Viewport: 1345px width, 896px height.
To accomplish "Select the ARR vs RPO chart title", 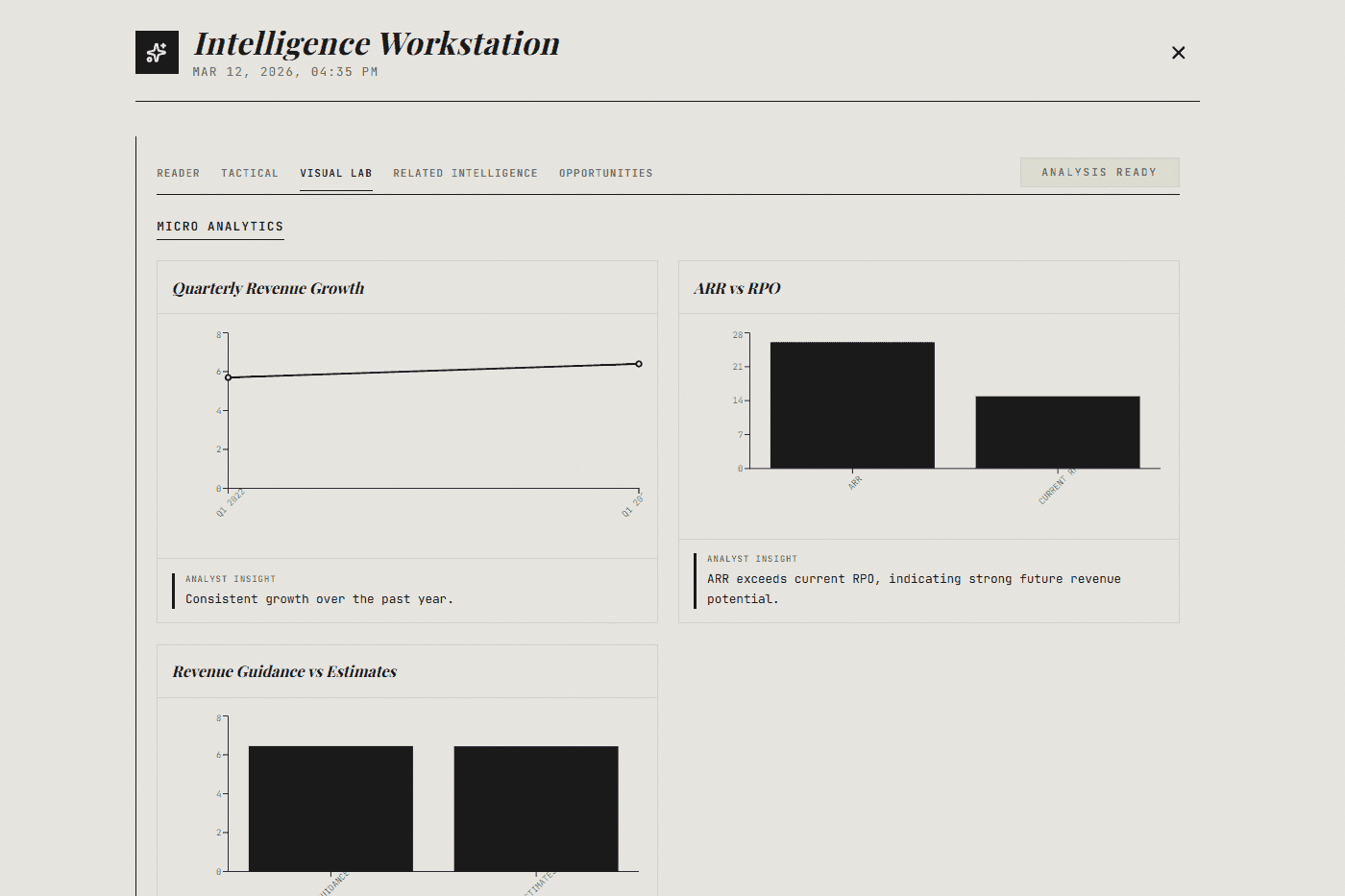I will (737, 287).
